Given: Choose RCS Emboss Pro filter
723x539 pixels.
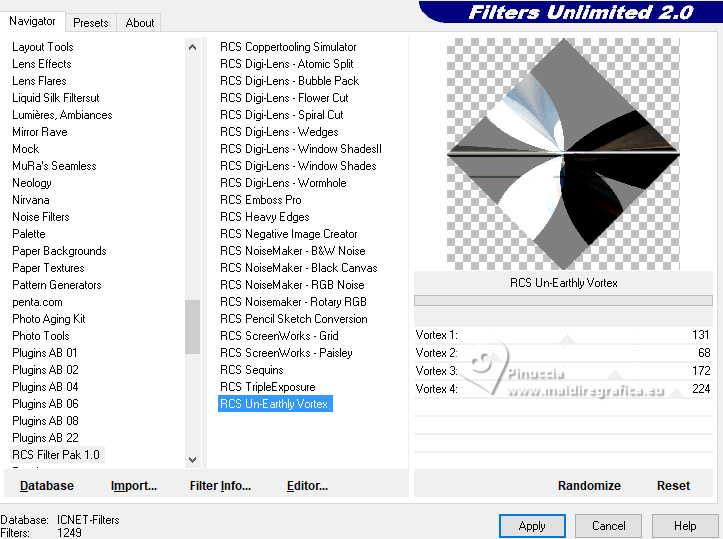Looking at the screenshot, I should 261,200.
